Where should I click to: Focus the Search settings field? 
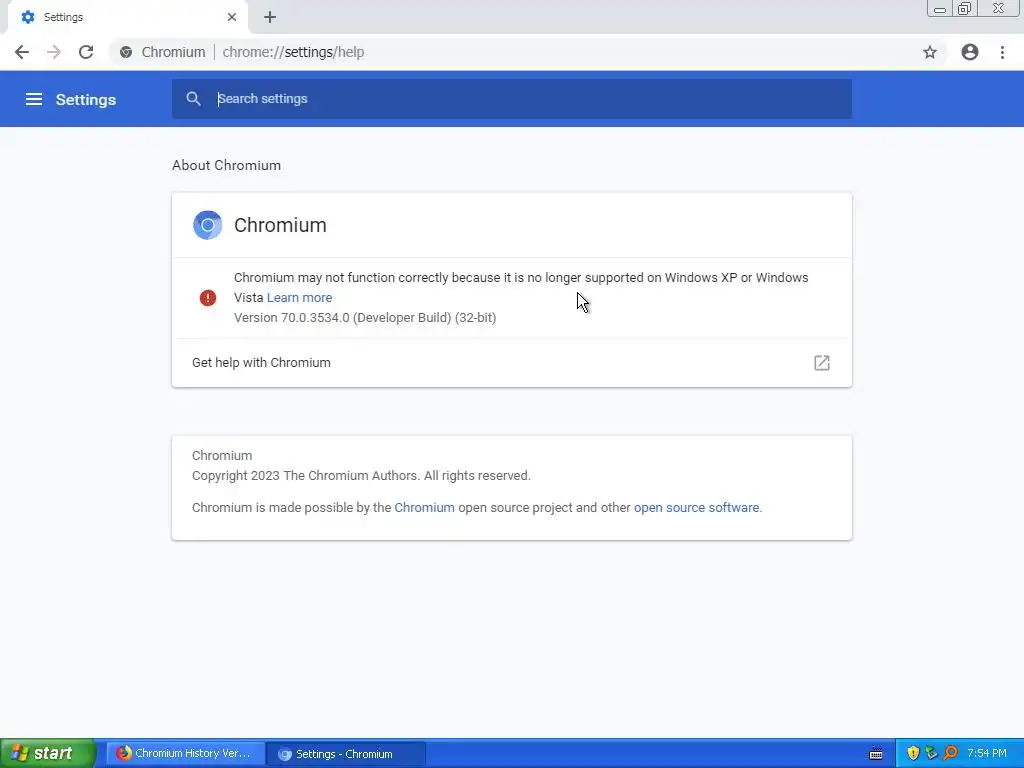pyautogui.click(x=511, y=99)
